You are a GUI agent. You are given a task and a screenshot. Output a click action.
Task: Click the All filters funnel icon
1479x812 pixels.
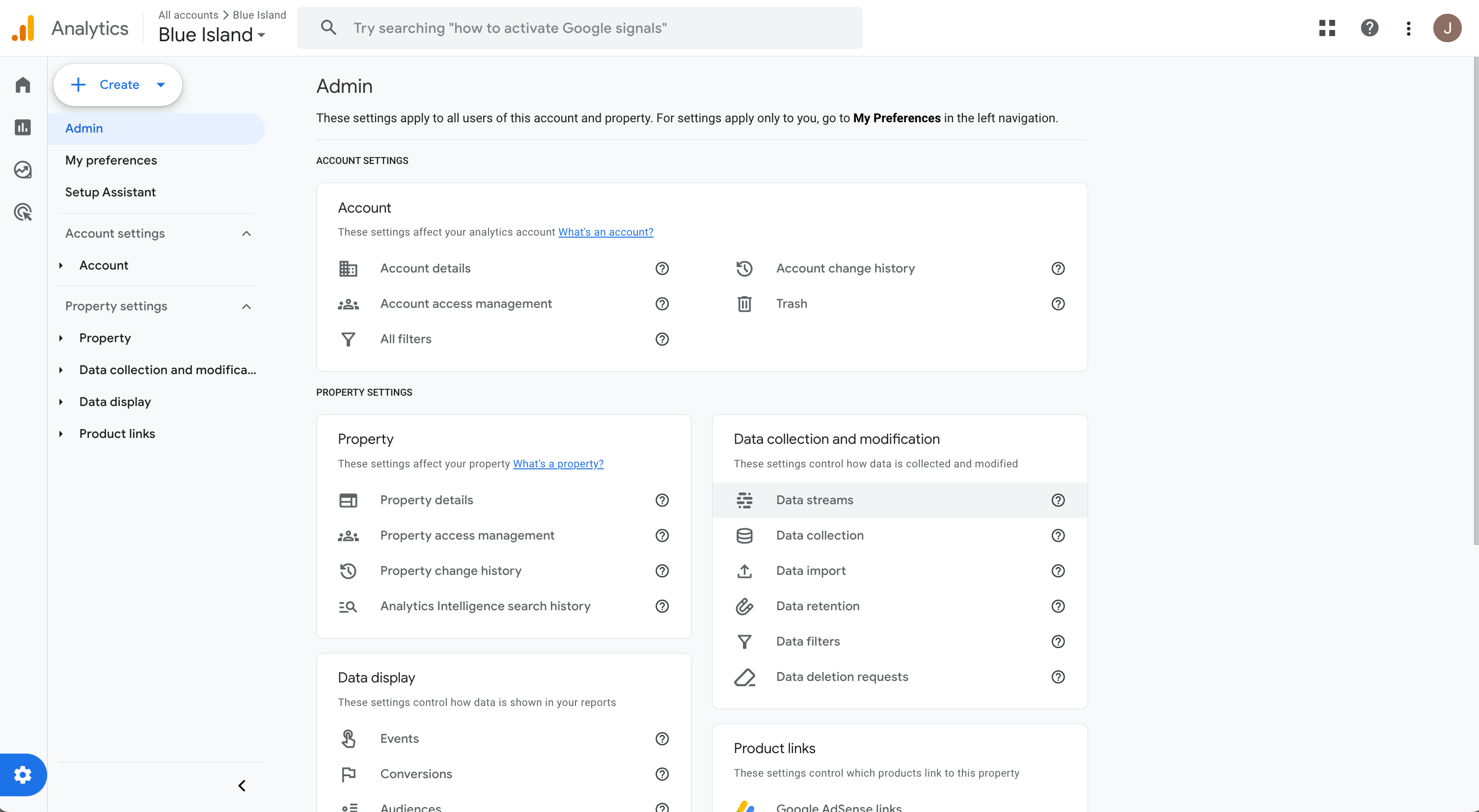click(x=348, y=339)
